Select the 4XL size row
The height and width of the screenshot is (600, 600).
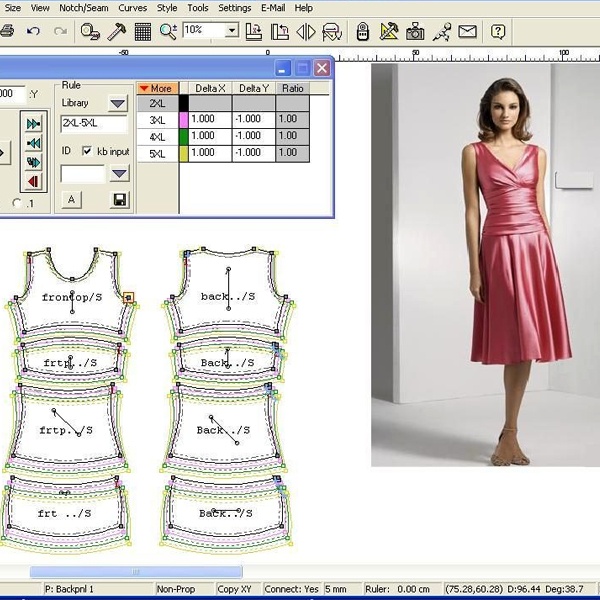tap(158, 137)
